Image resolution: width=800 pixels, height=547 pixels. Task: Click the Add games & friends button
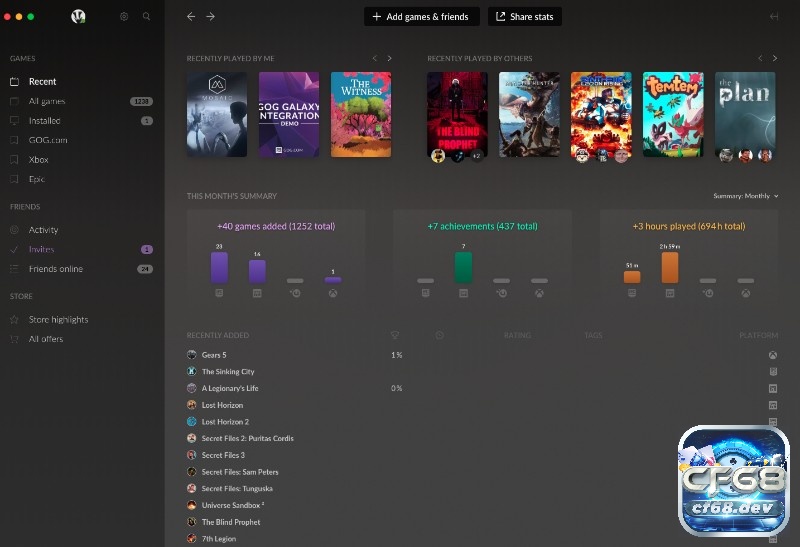pos(421,16)
